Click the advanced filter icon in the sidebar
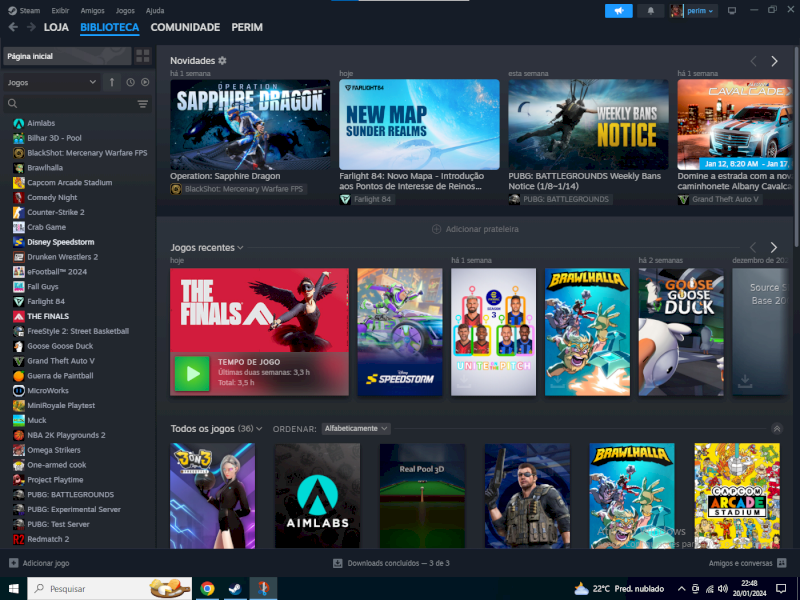Viewport: 800px width, 600px height. point(143,104)
